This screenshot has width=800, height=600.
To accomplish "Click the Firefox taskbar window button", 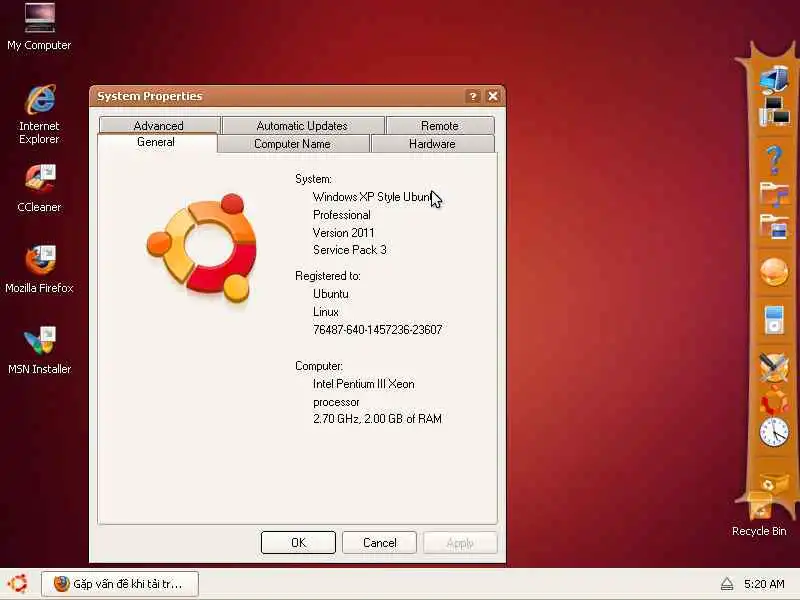I will (120, 584).
